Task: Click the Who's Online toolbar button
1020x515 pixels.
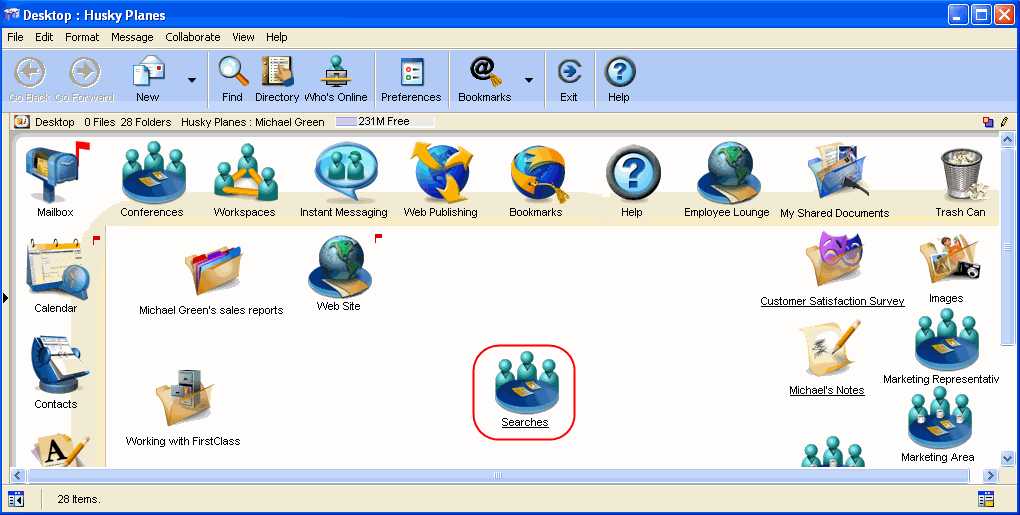Action: tap(335, 78)
